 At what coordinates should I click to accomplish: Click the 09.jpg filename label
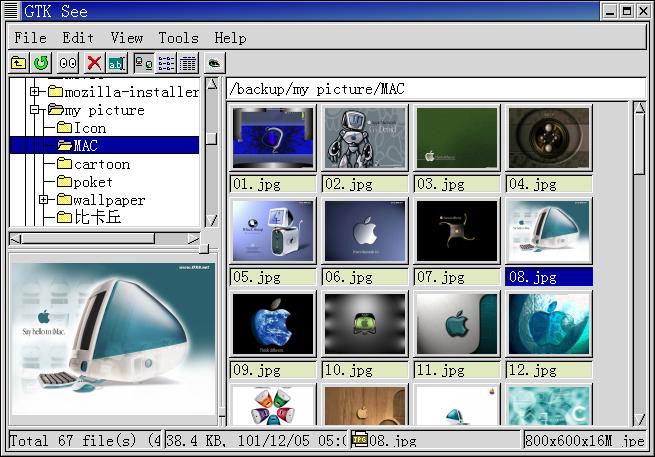pos(273,370)
